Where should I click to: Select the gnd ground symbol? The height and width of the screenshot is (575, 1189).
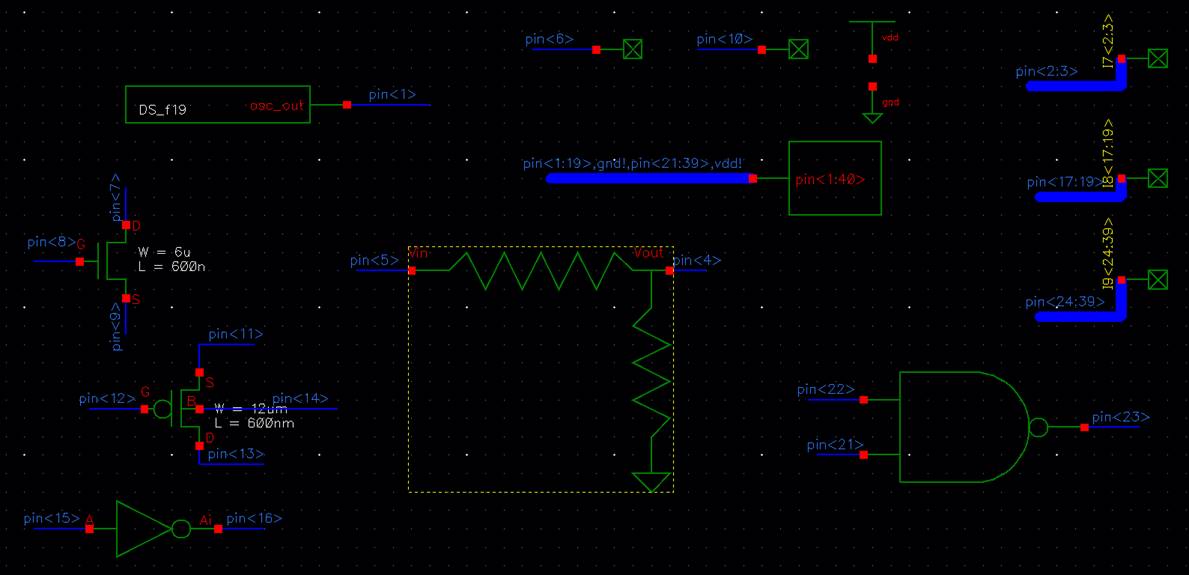click(873, 104)
